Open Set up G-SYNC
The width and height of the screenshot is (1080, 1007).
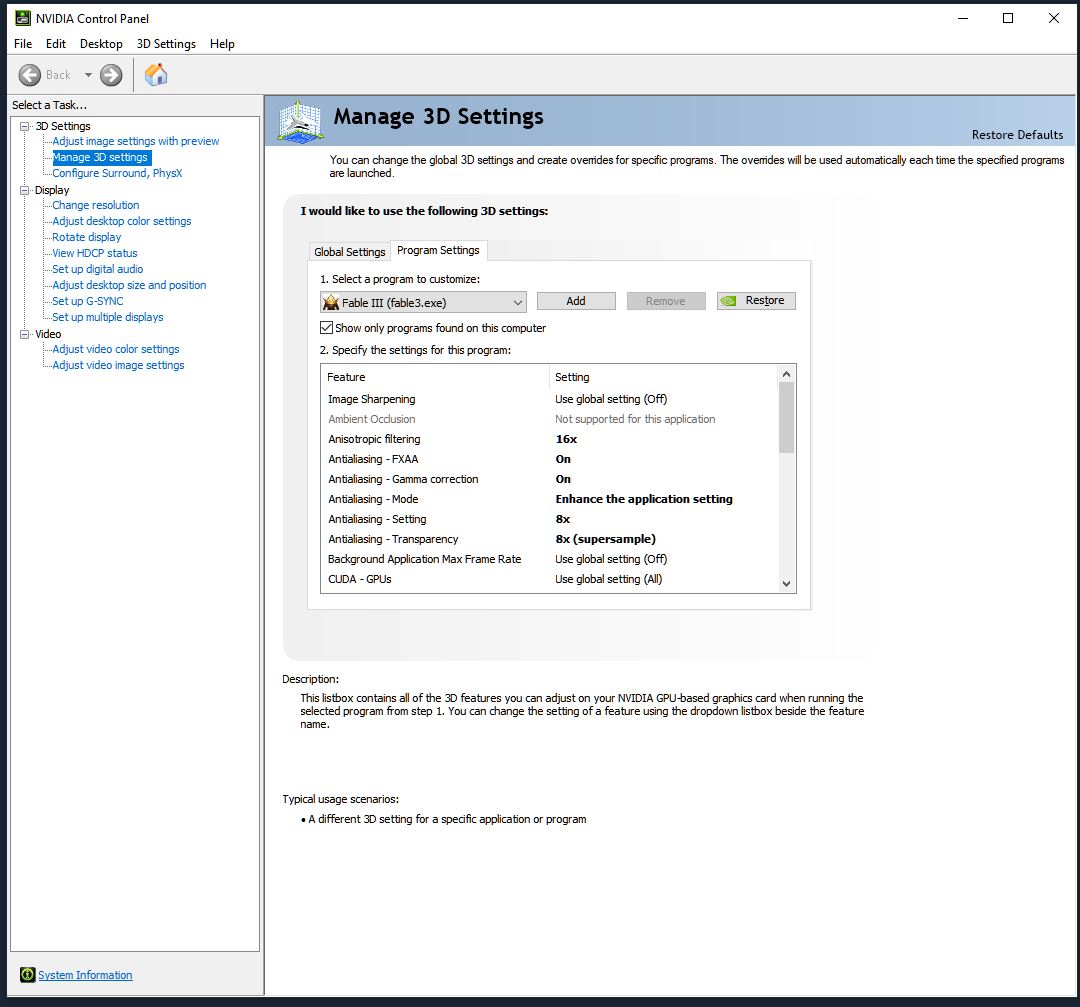click(88, 301)
